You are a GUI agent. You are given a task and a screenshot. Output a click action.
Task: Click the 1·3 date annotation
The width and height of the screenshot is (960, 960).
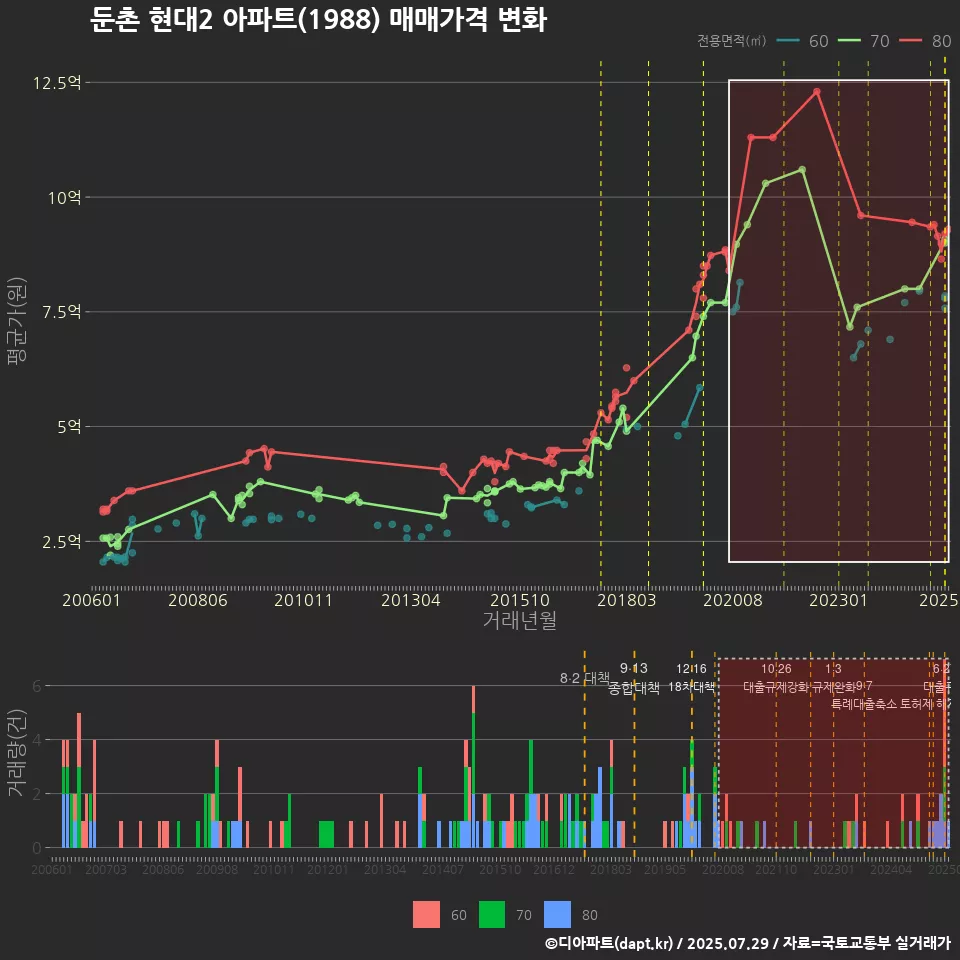(833, 669)
